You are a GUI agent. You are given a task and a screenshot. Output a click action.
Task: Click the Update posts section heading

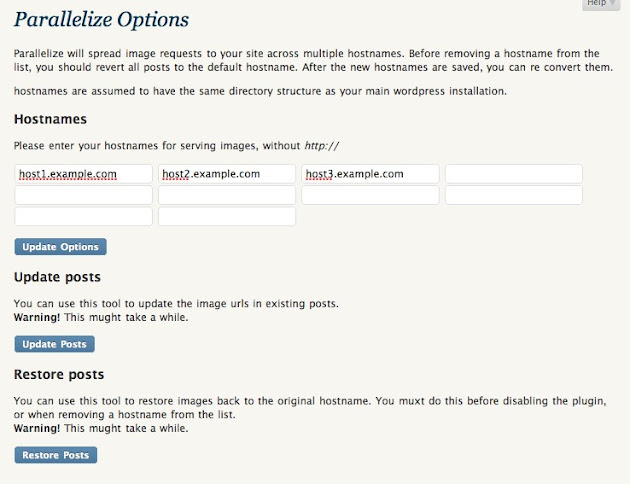point(57,277)
